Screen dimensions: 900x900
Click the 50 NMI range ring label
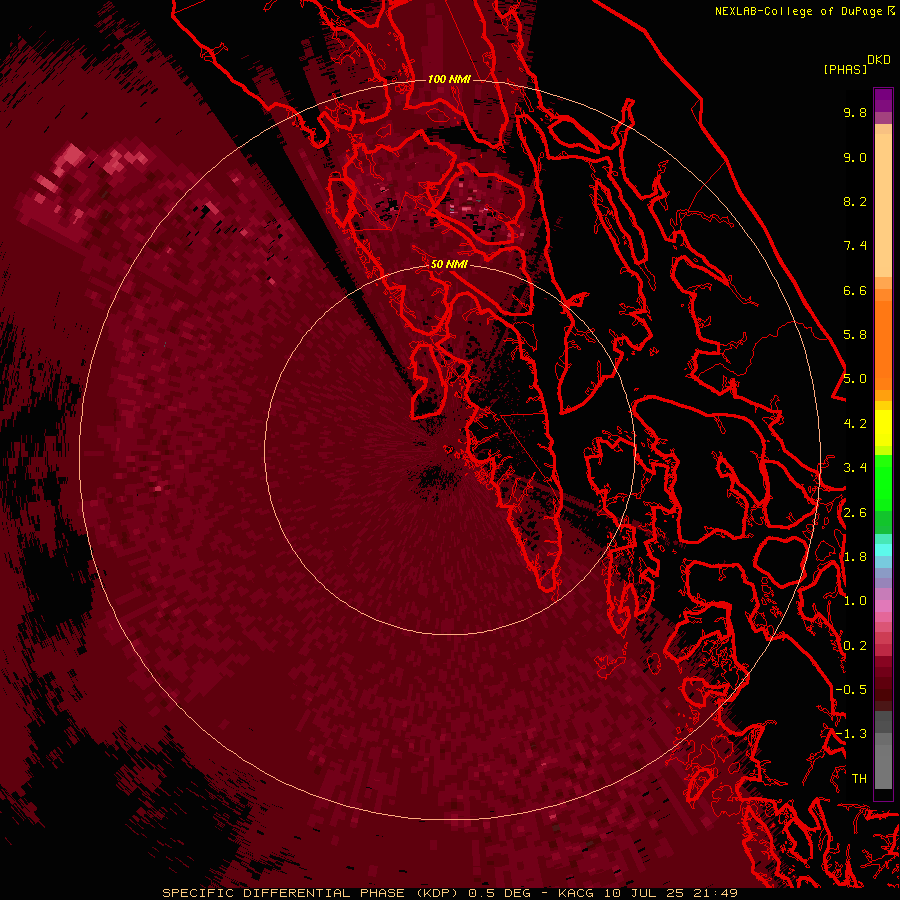[x=449, y=264]
